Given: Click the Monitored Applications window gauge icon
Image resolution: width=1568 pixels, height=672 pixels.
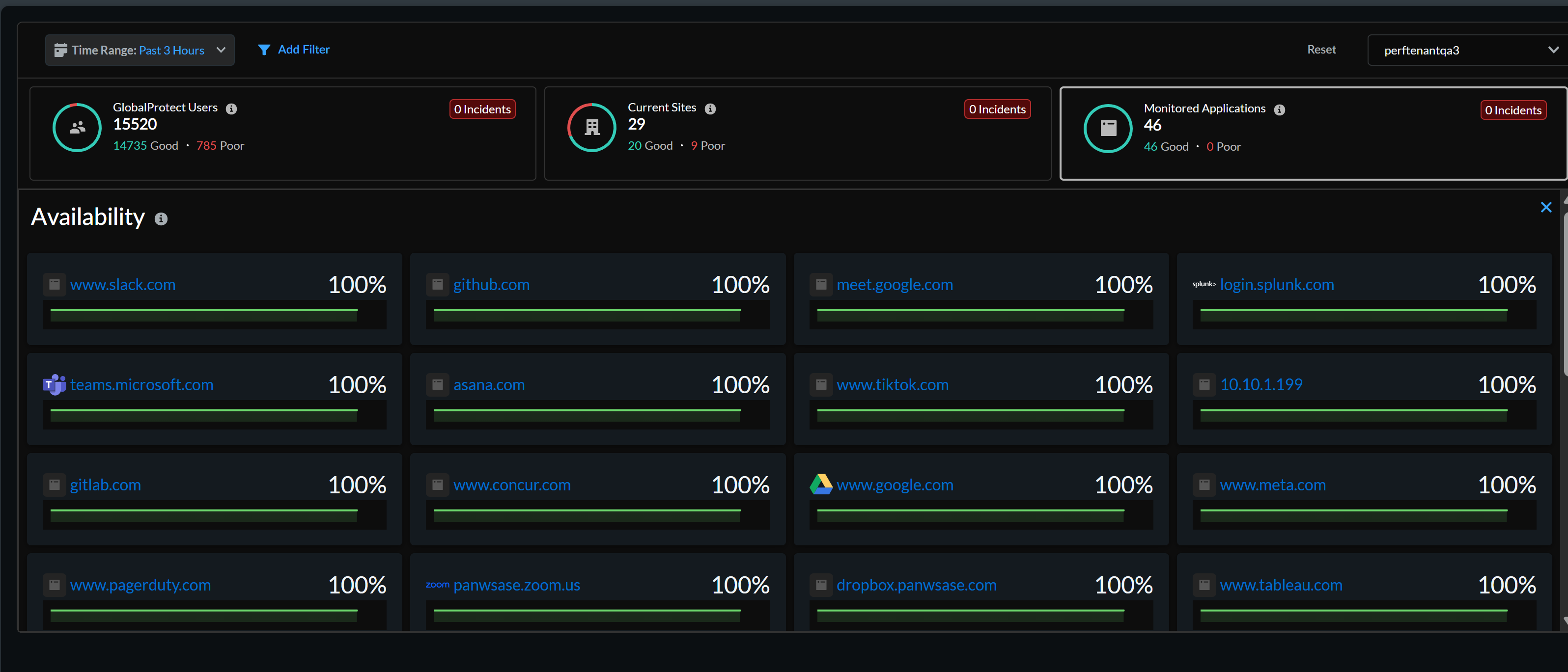Looking at the screenshot, I should [1108, 129].
